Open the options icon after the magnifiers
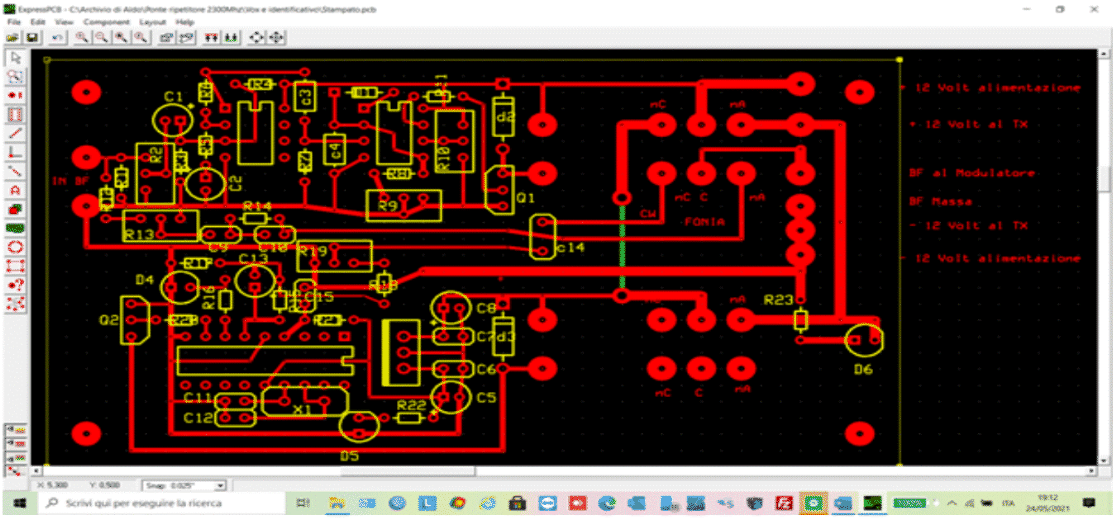This screenshot has height=519, width=1116. tap(167, 38)
